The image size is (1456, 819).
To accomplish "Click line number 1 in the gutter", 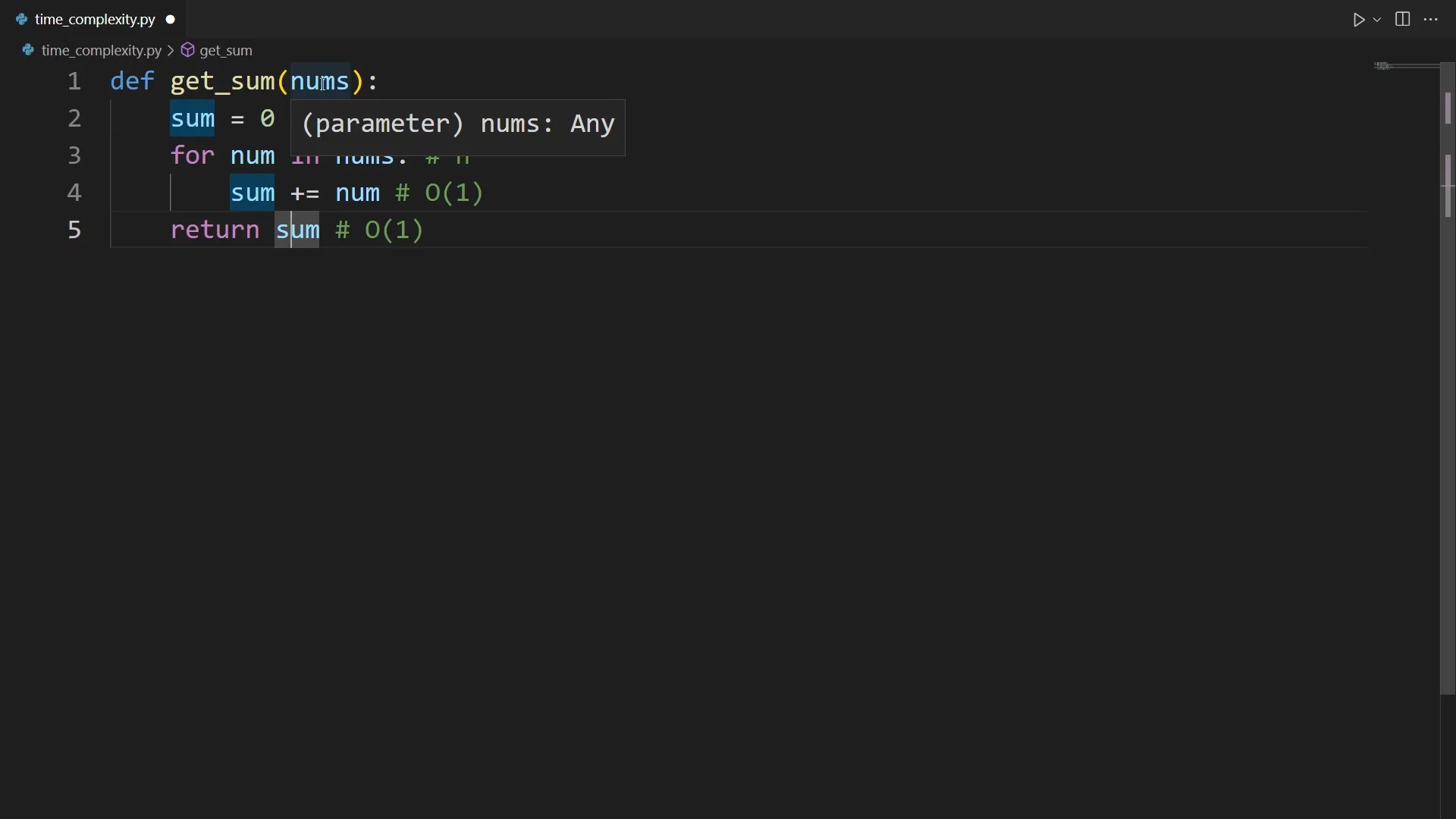I will [x=74, y=82].
